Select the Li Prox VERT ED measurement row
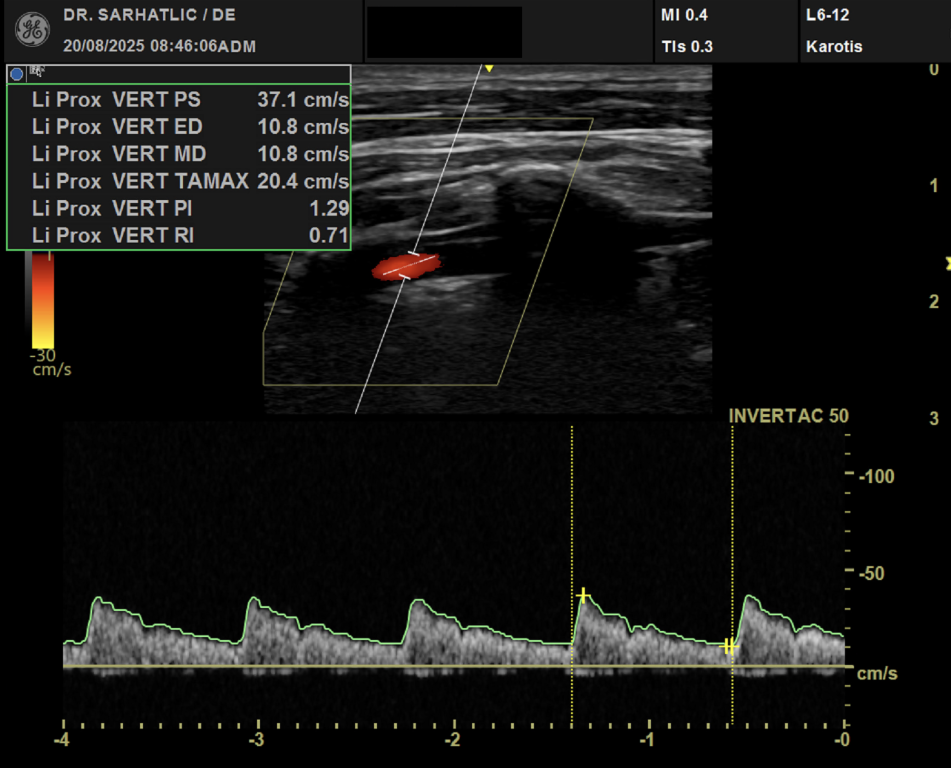 (x=190, y=127)
